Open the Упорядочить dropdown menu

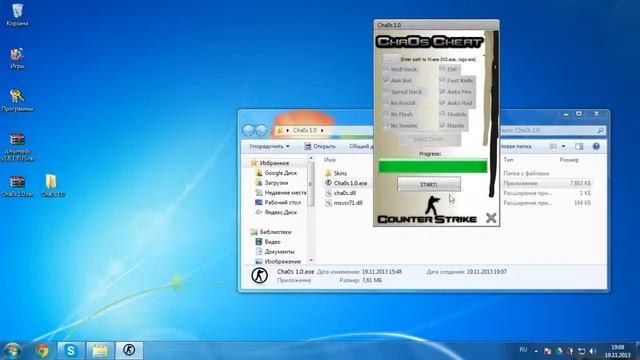coord(269,146)
